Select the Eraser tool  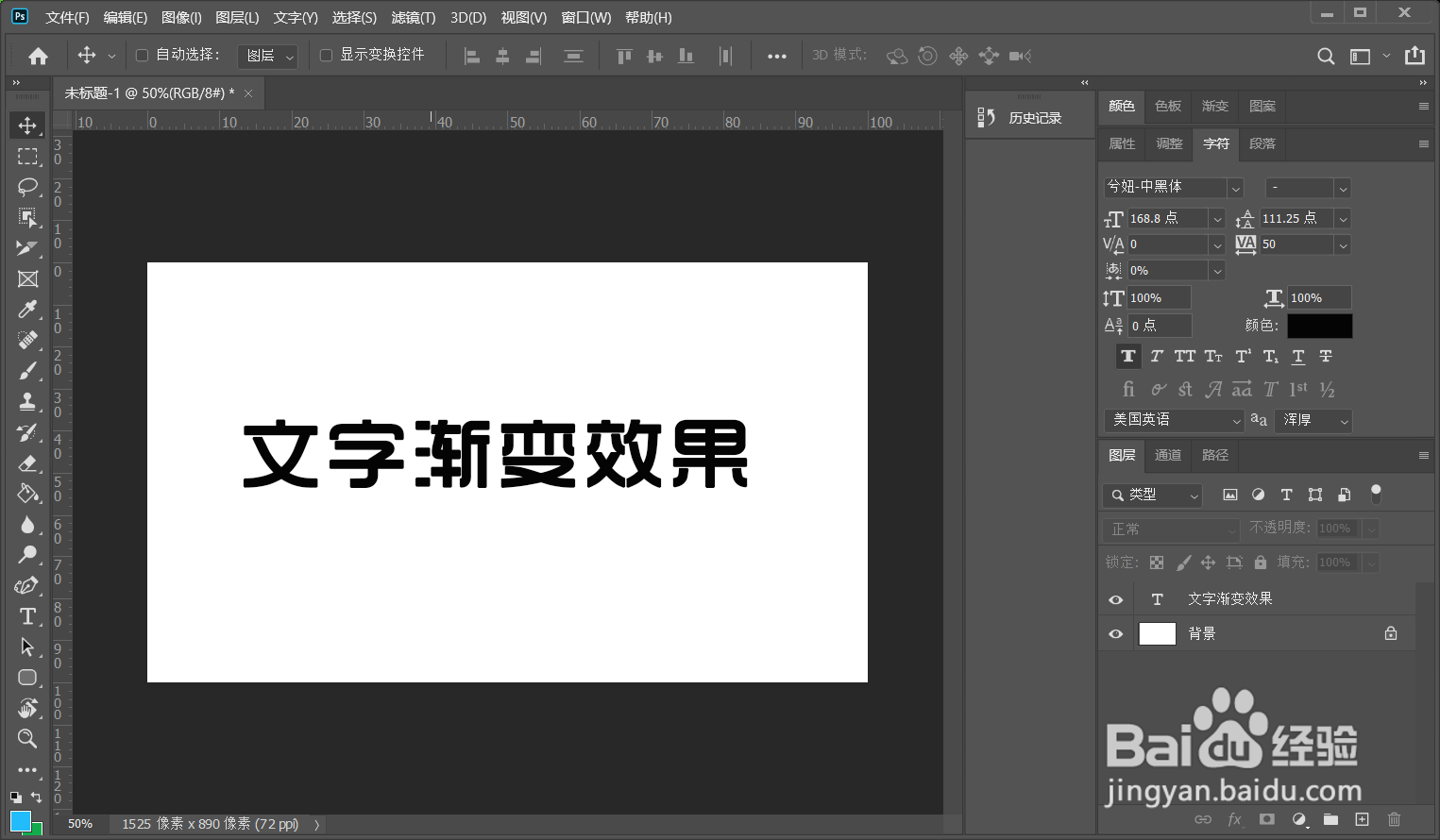click(27, 462)
